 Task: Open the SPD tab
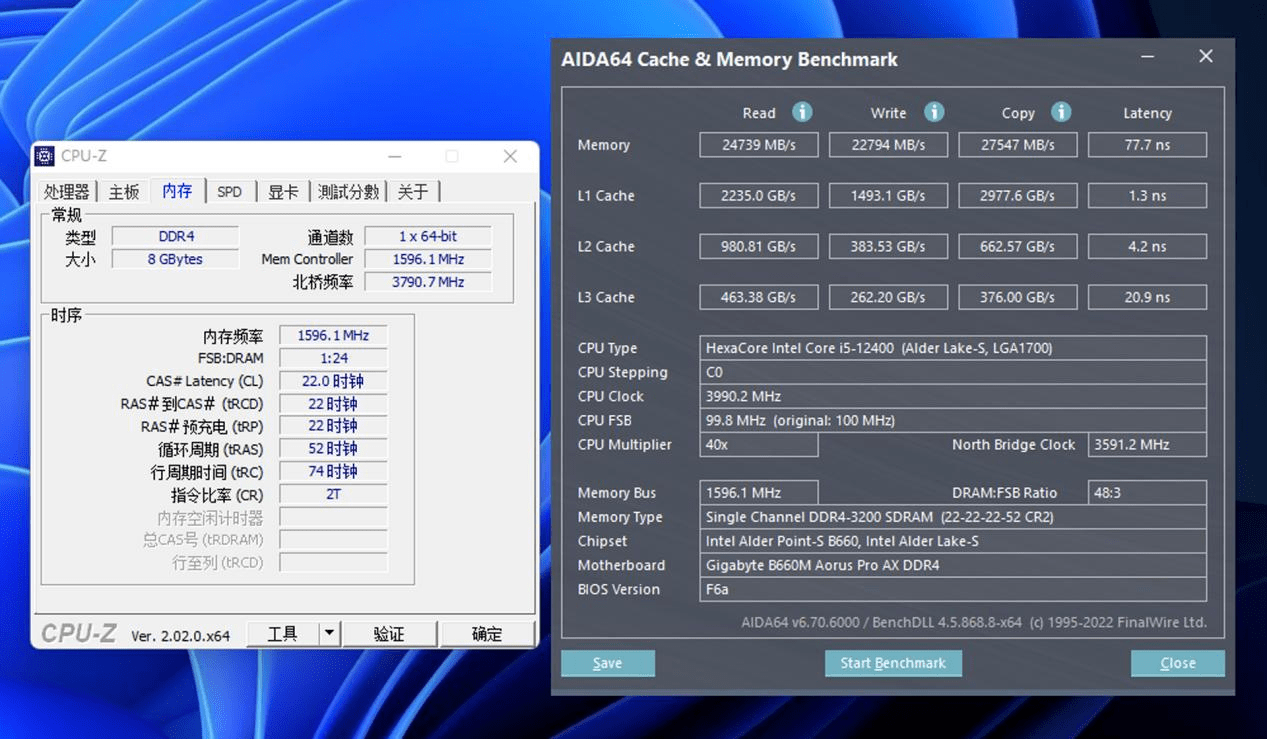click(230, 192)
